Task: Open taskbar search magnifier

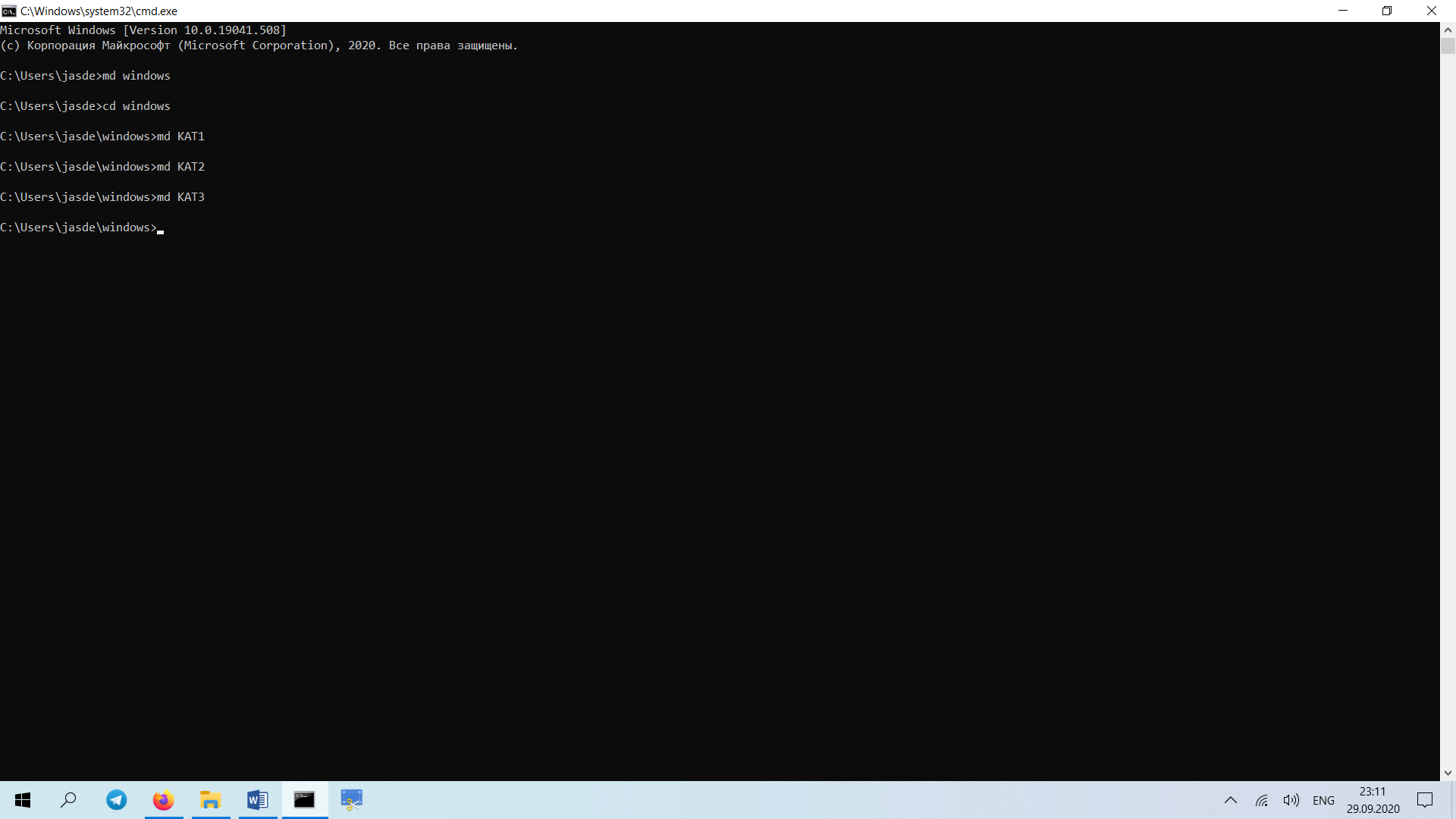Action: [x=69, y=800]
